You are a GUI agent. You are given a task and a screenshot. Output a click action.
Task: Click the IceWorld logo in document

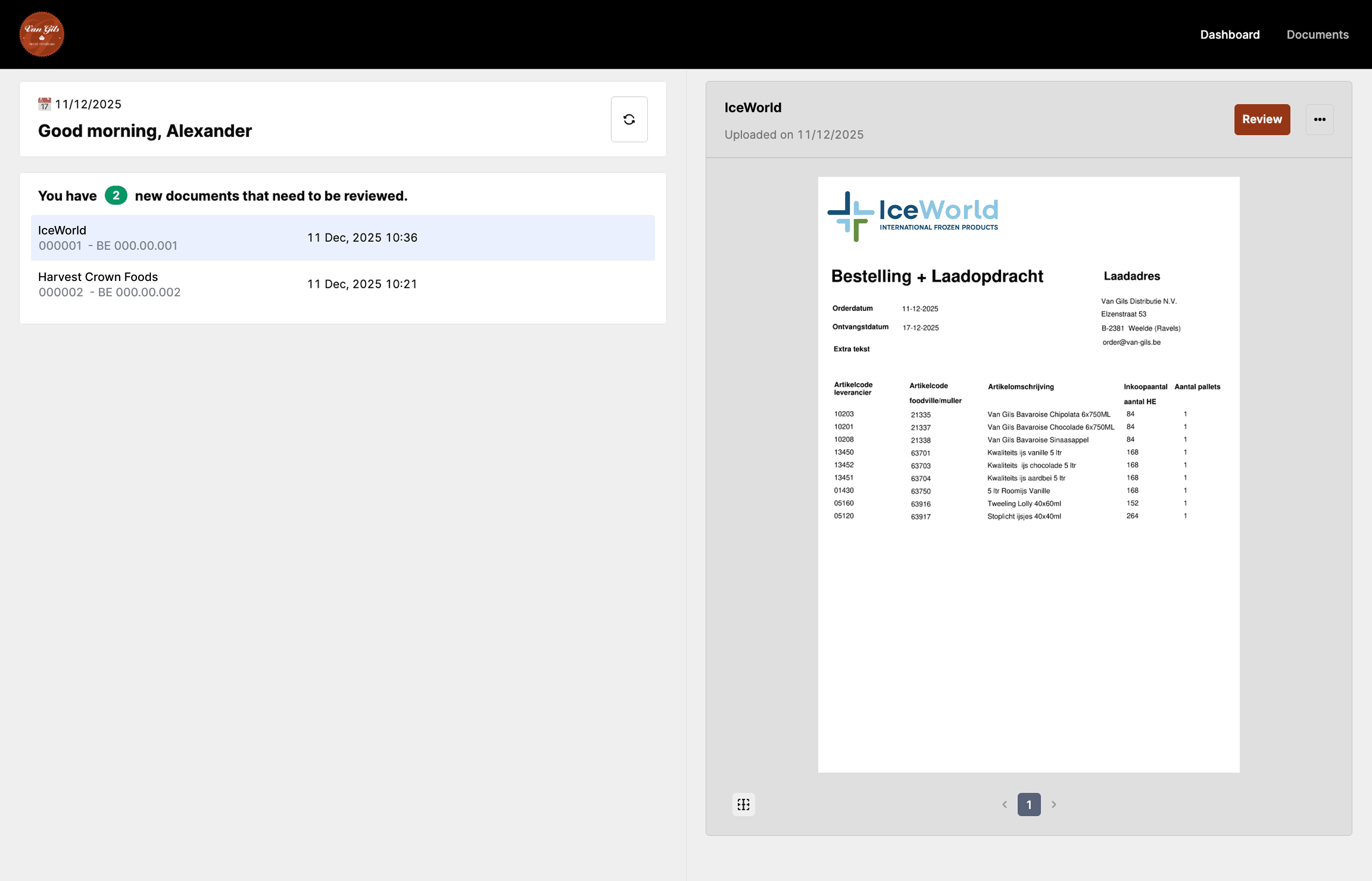[913, 216]
